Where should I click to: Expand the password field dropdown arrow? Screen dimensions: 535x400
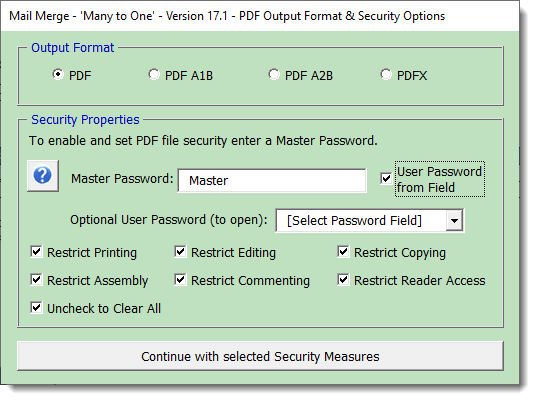point(454,220)
